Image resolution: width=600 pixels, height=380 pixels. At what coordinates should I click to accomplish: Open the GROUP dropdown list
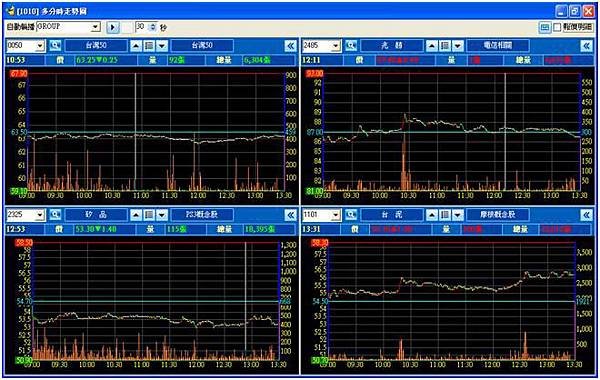pos(95,27)
